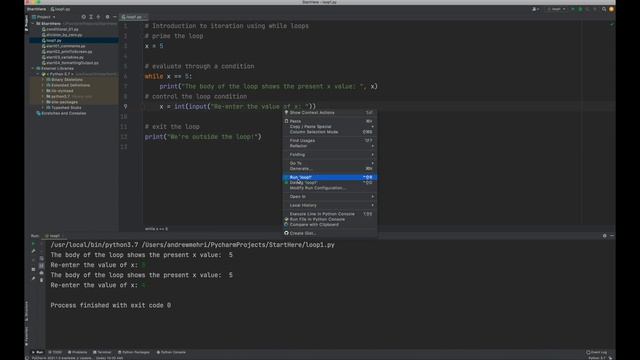Image resolution: width=640 pixels, height=360 pixels.
Task: Choose Create Gist... in context menu
Action: tap(329, 233)
